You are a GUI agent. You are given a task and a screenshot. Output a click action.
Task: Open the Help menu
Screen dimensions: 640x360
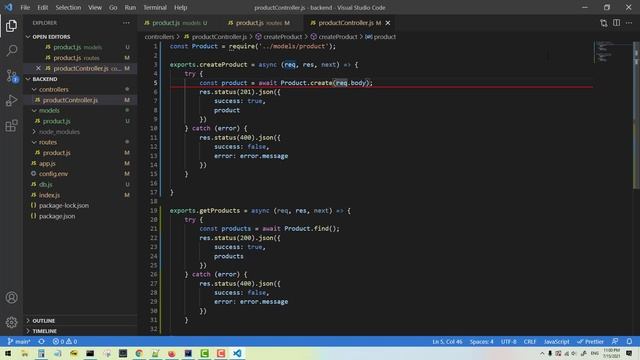click(180, 7)
